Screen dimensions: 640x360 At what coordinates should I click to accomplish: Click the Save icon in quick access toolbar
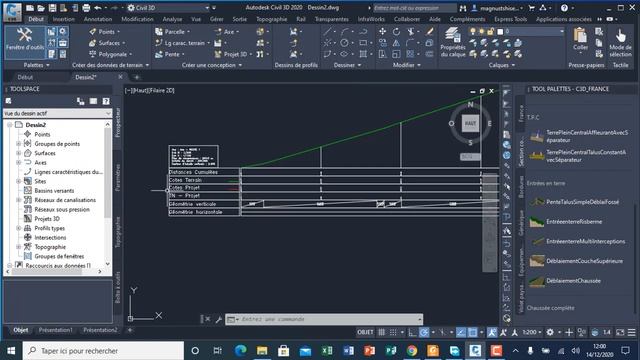52,8
